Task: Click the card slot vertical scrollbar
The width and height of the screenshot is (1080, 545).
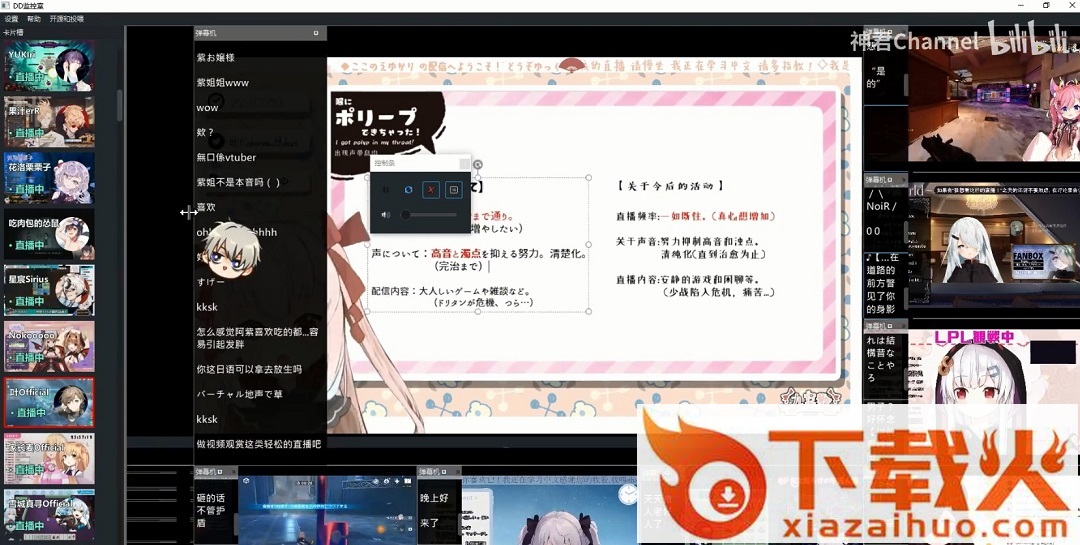Action: click(x=120, y=107)
